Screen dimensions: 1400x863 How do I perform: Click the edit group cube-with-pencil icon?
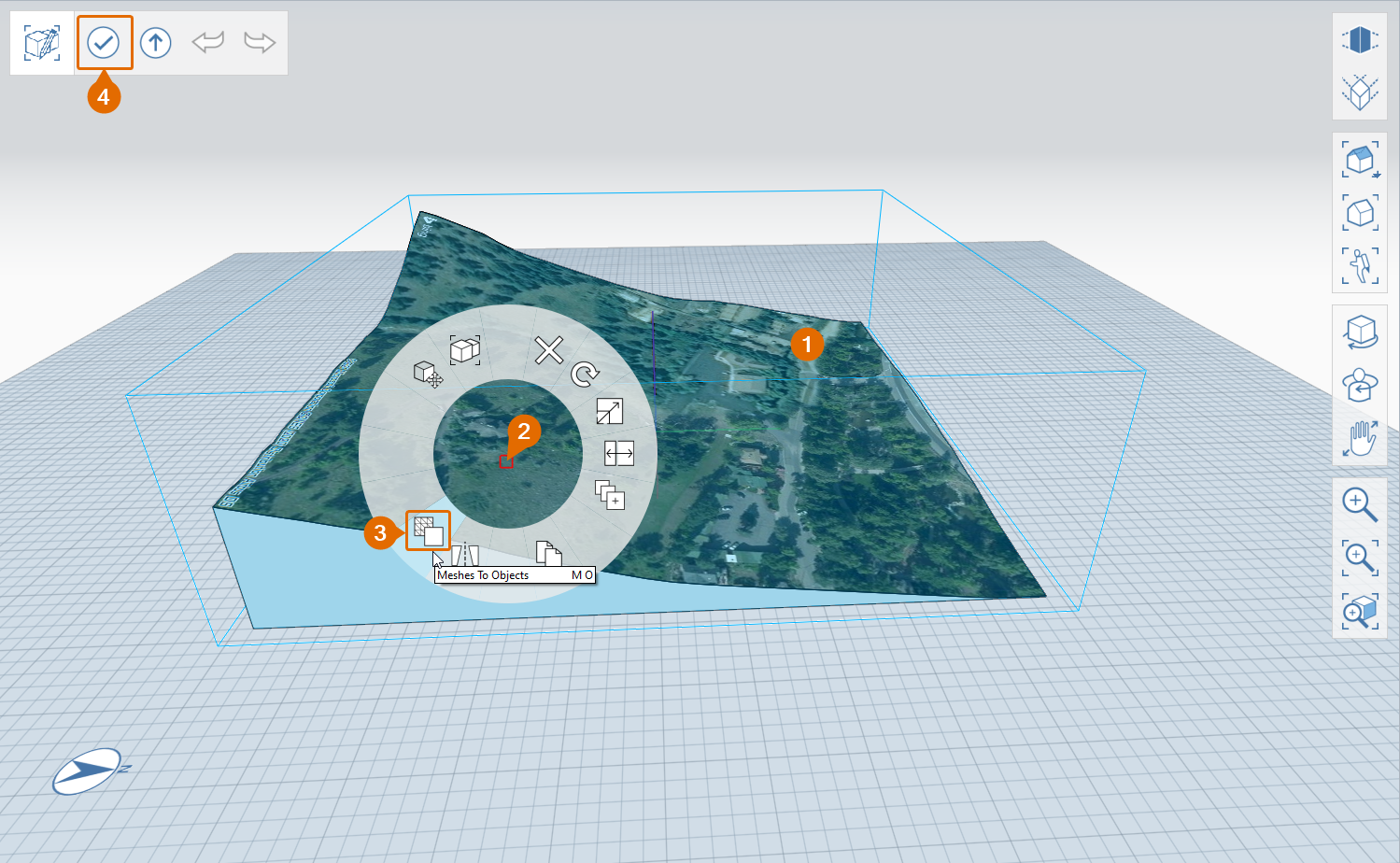[42, 43]
